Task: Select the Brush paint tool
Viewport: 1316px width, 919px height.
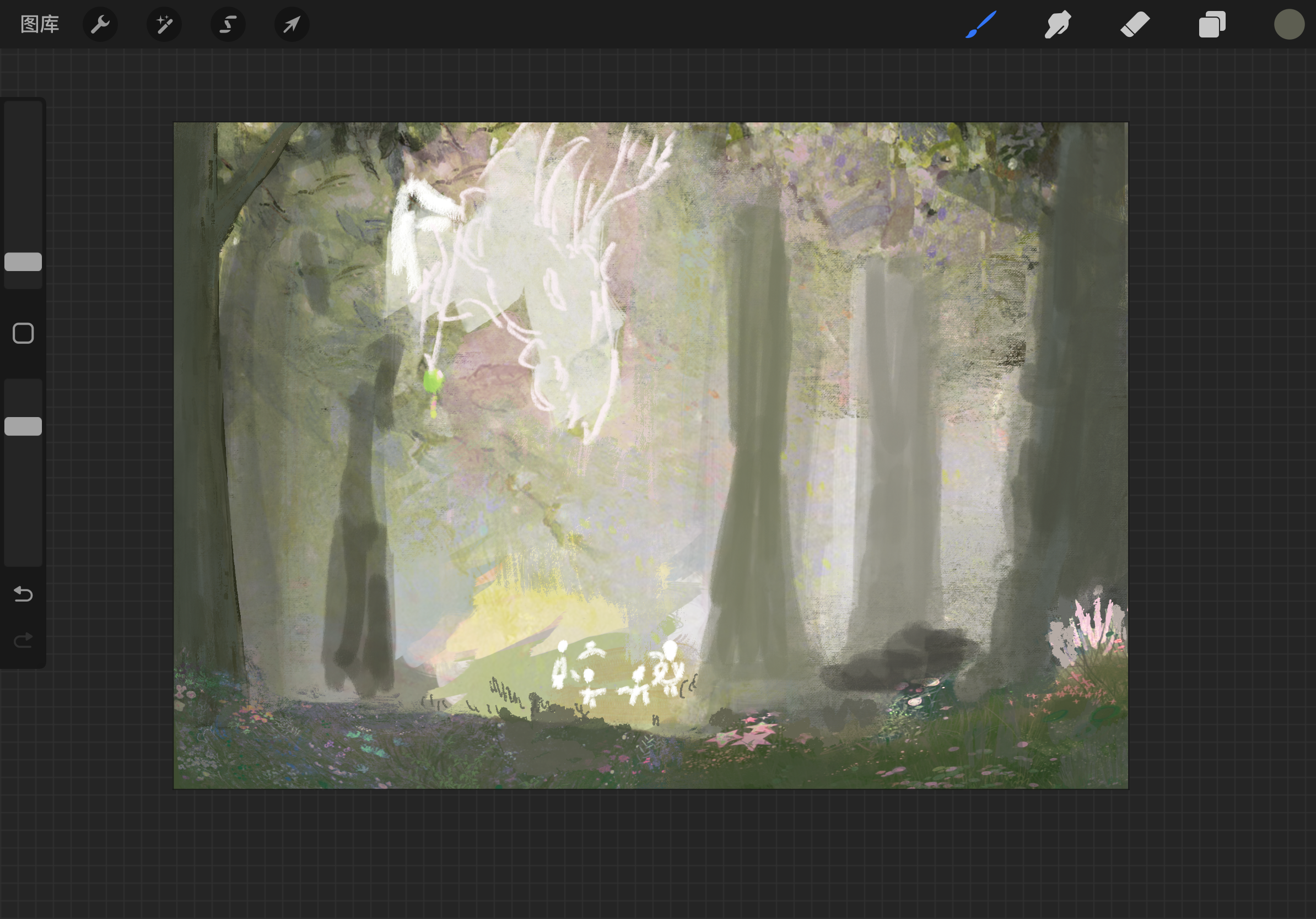Action: point(981,24)
